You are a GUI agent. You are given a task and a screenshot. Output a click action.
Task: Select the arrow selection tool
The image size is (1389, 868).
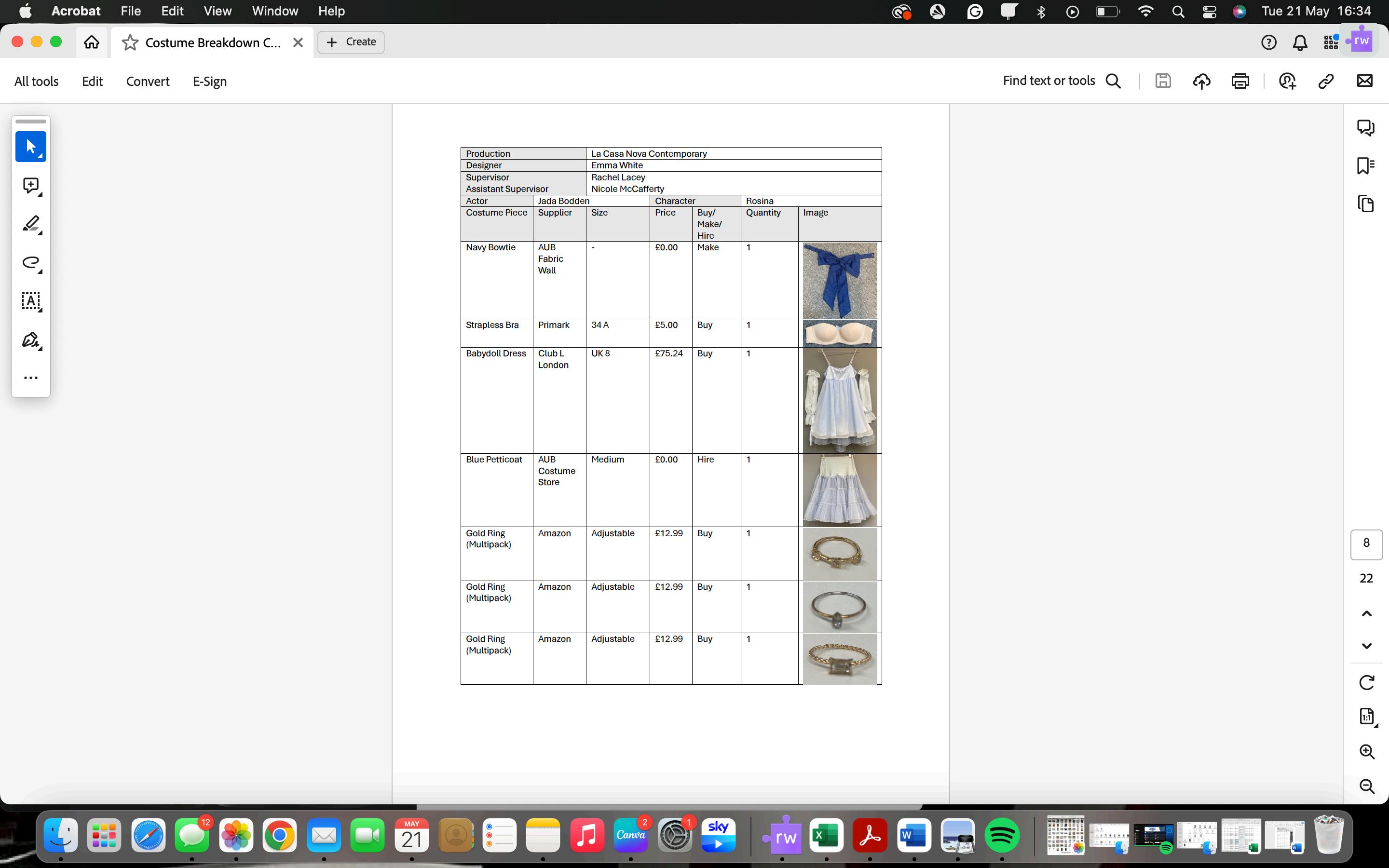(x=30, y=147)
